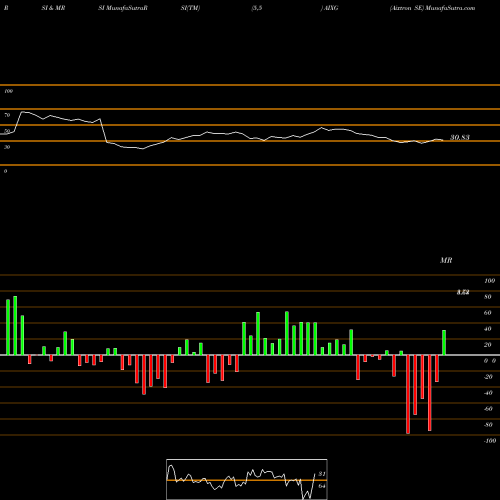Click the 0 label on RSI axis

(5, 171)
